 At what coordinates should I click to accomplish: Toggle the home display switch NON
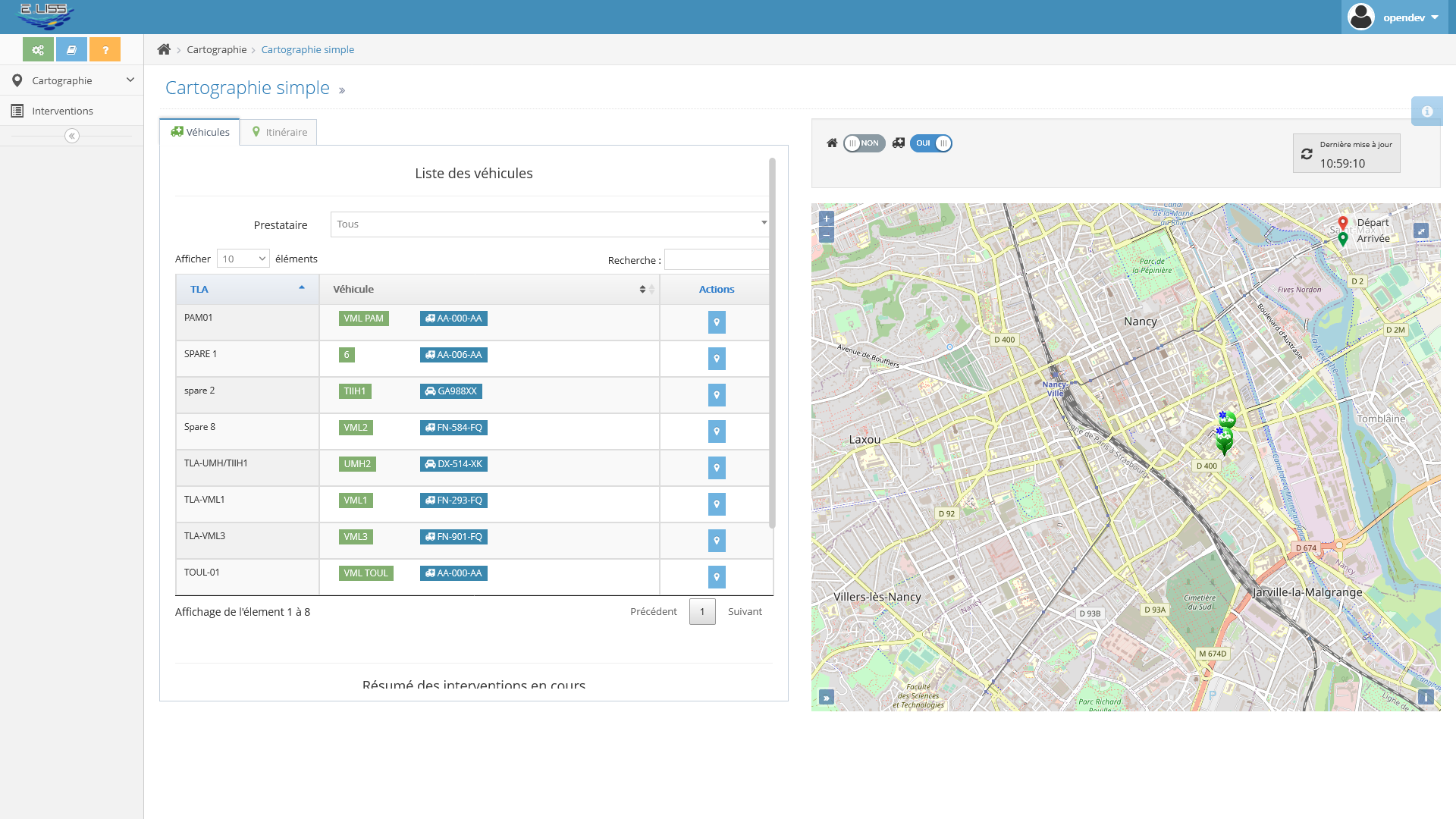(864, 143)
